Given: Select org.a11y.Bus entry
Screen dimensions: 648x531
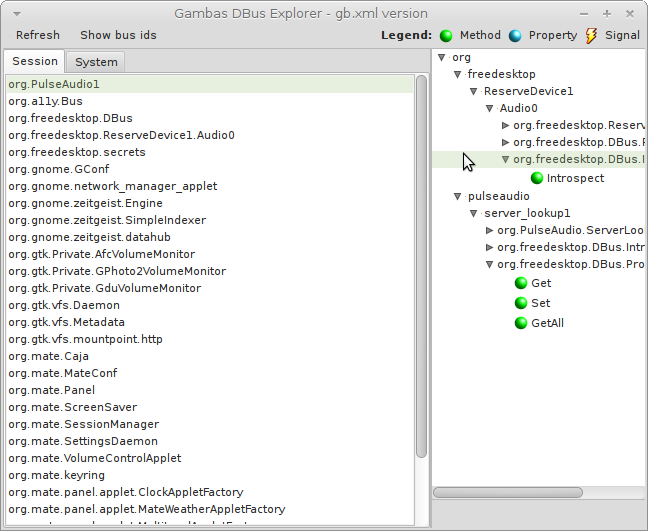Looking at the screenshot, I should pos(210,101).
